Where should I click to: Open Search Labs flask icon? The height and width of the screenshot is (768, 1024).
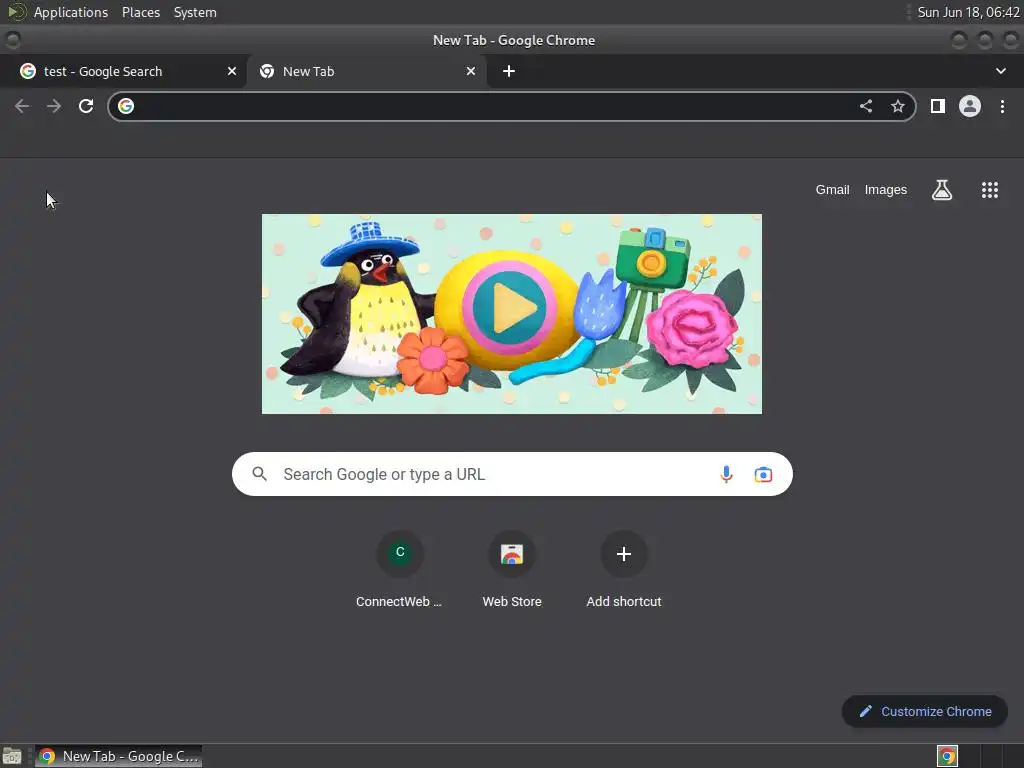point(942,190)
